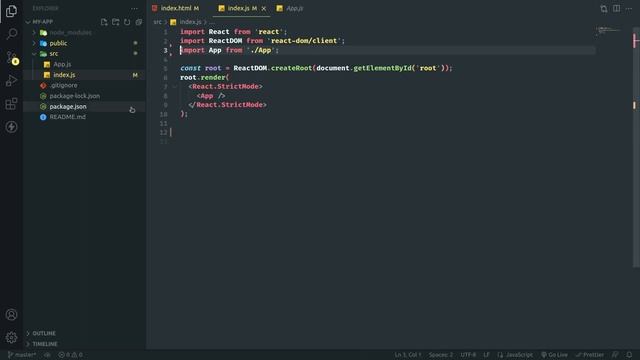Click Ln 3, Col 1 cursor position indicator
640x360 pixels.
(x=408, y=355)
